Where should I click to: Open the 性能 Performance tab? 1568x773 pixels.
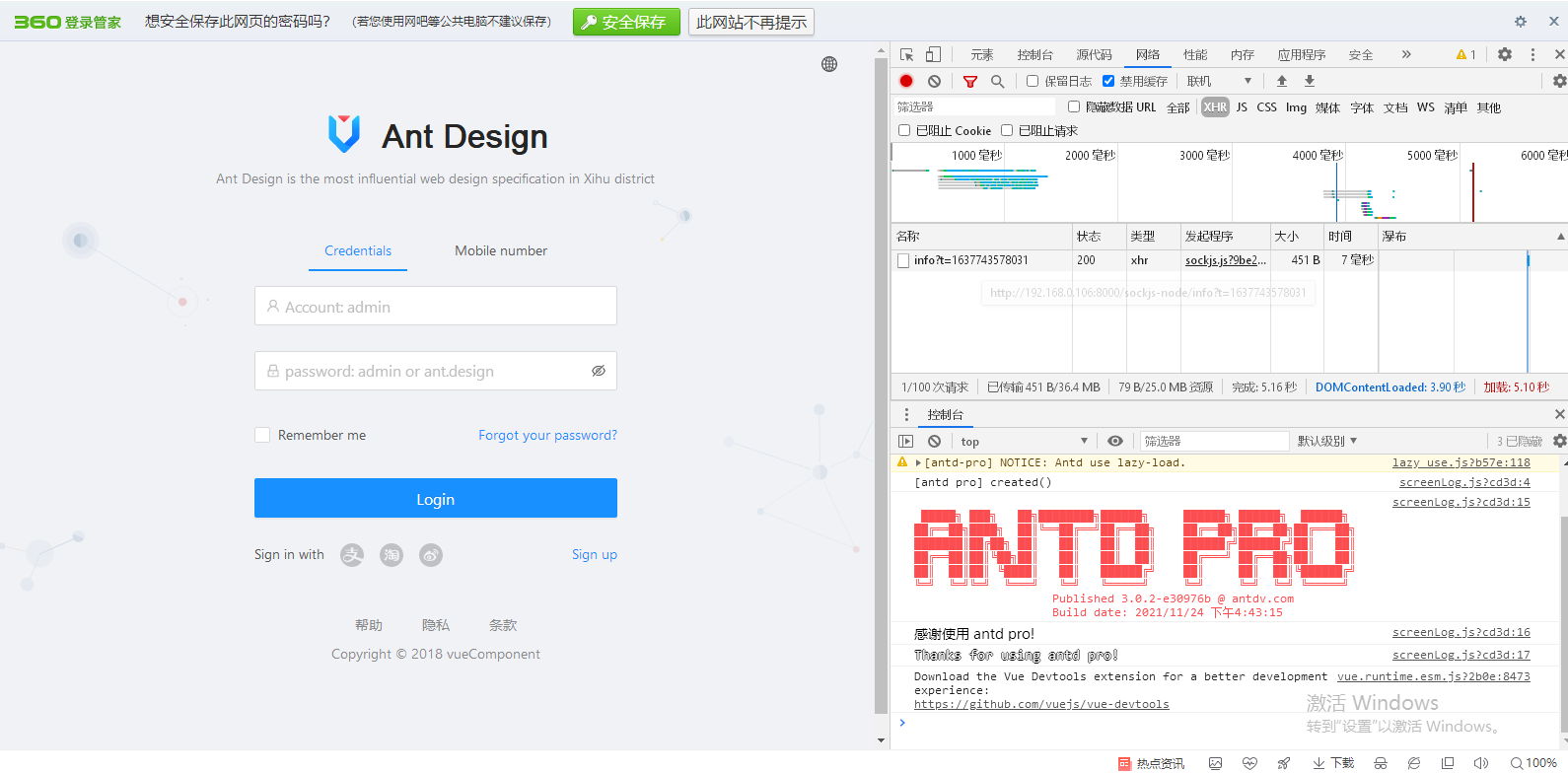coord(1195,55)
